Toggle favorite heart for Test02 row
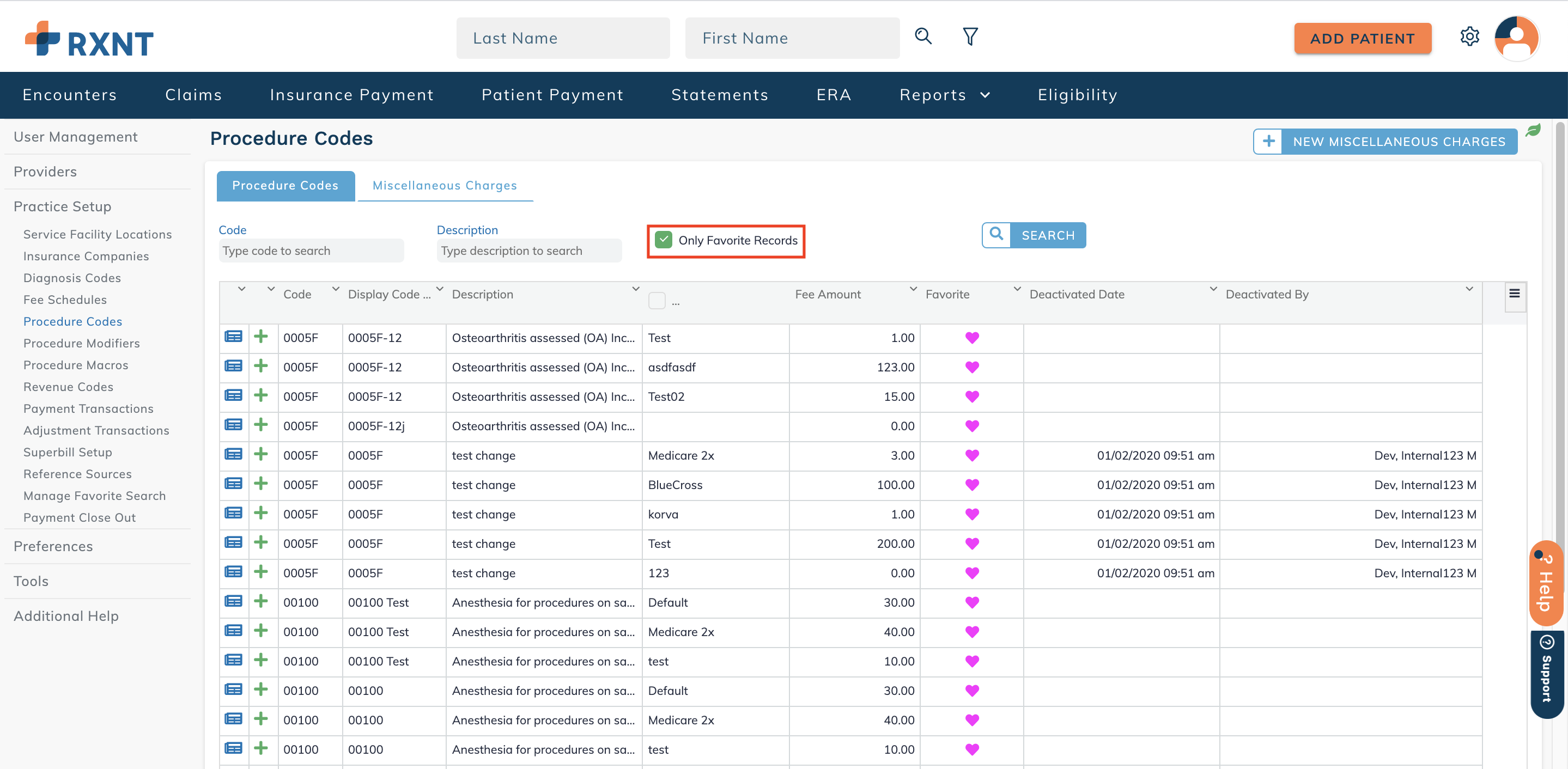The width and height of the screenshot is (1568, 769). (x=971, y=396)
